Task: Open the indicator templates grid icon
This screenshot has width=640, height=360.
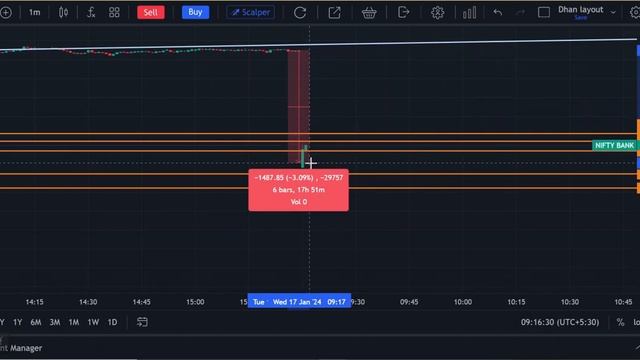Action: 114,12
